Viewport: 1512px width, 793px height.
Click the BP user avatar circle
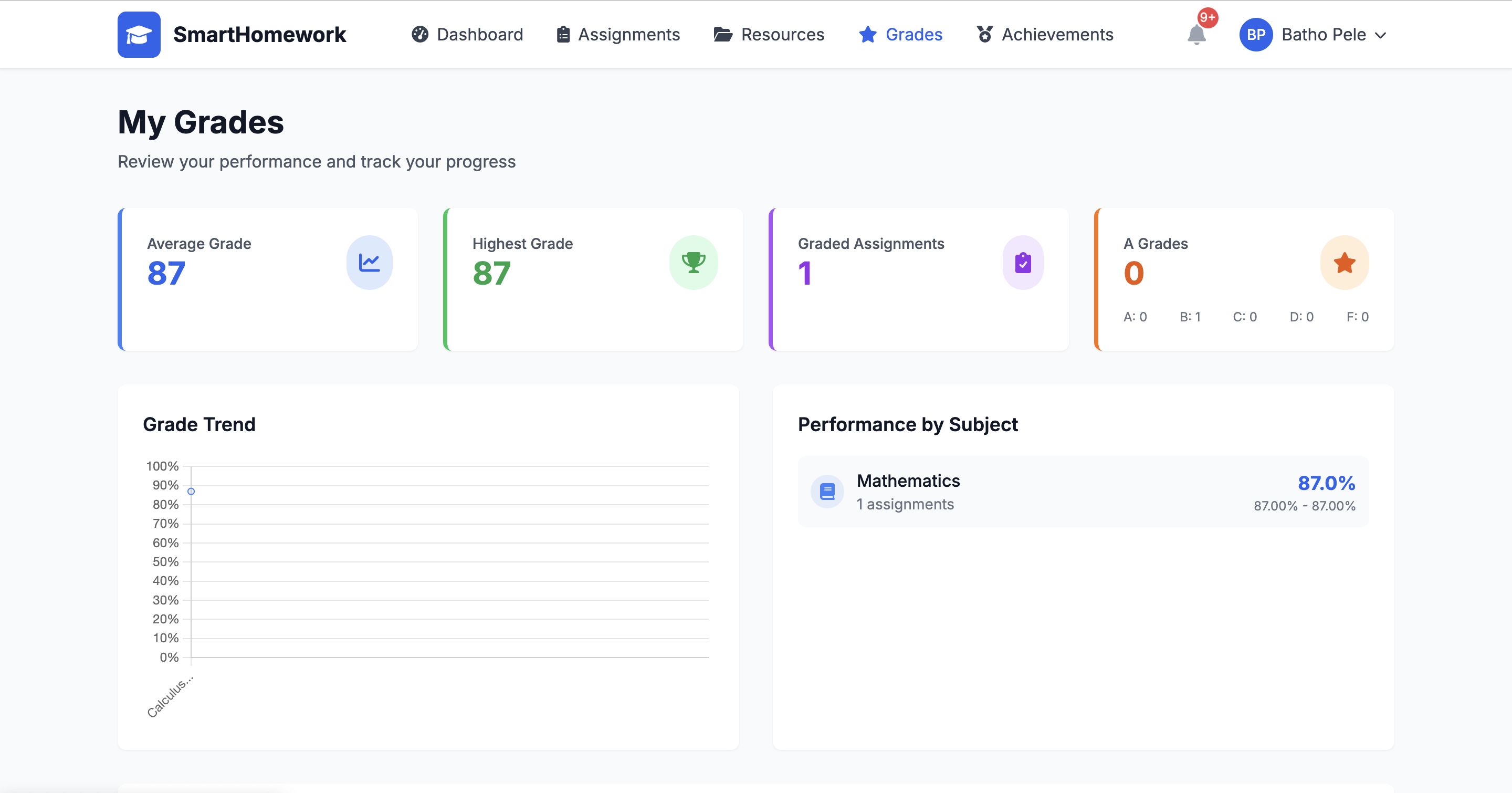1255,35
